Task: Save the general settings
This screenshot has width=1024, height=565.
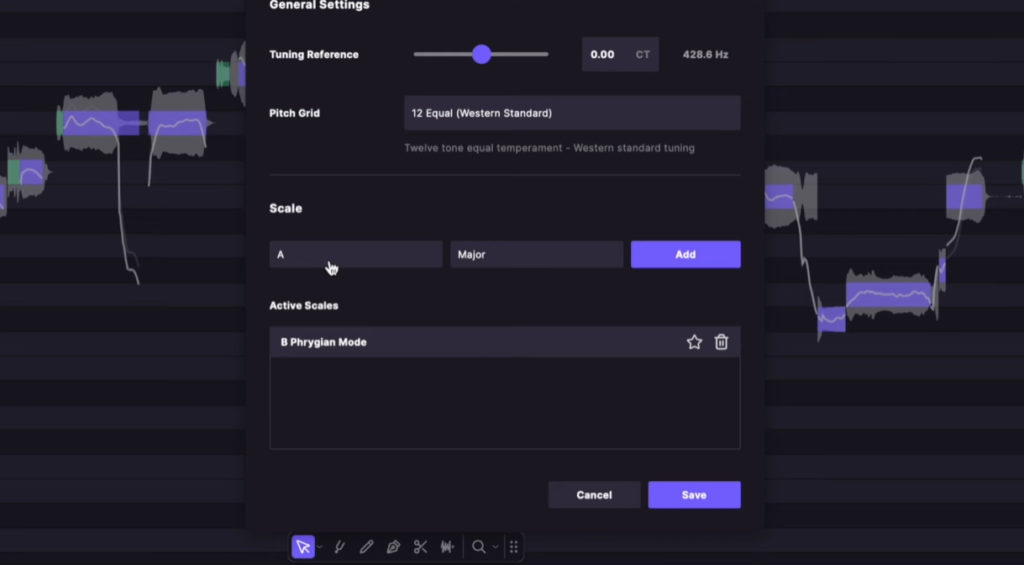Action: click(694, 495)
